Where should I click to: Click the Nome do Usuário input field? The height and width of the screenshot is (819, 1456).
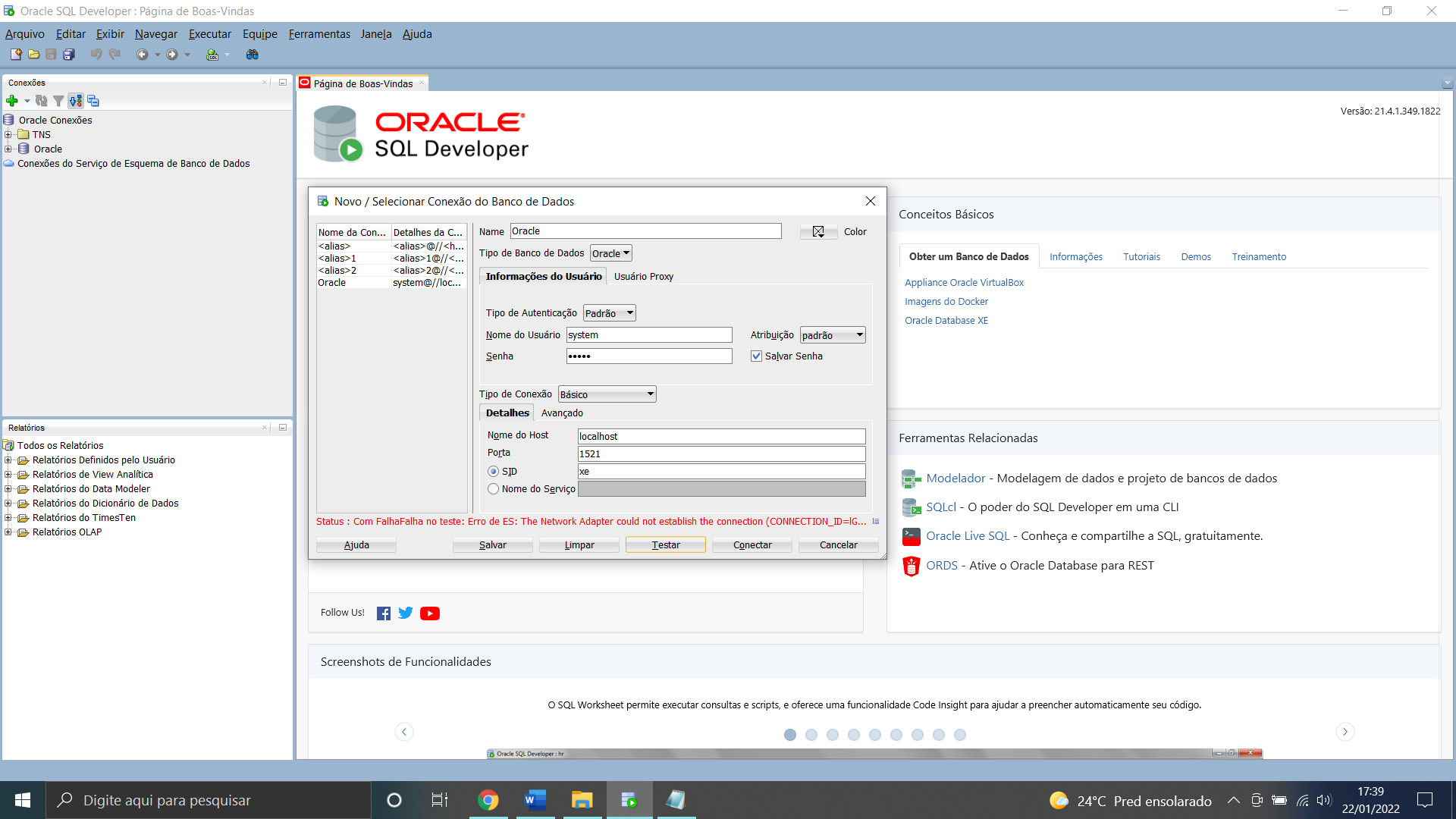click(x=649, y=335)
